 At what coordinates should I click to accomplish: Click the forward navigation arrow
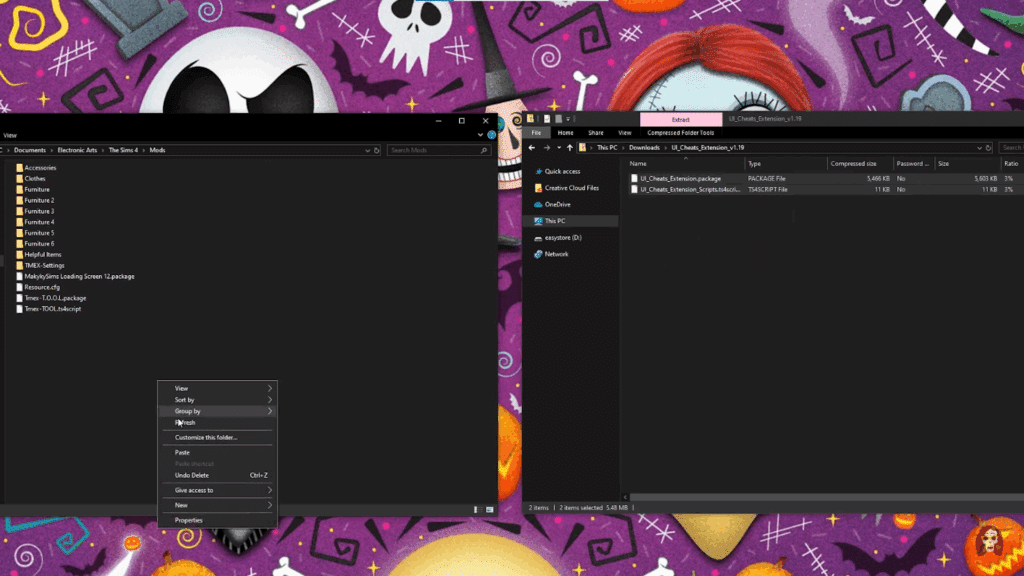pos(547,147)
